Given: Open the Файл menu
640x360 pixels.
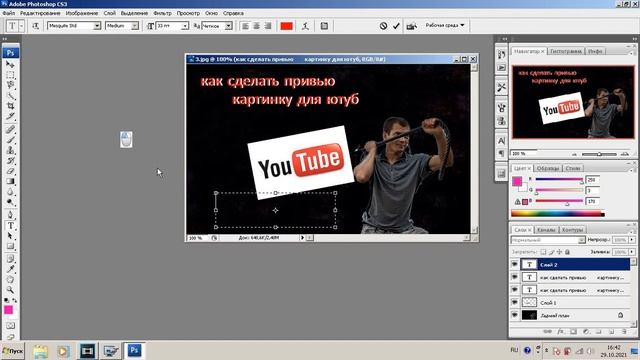Looking at the screenshot, I should pyautogui.click(x=9, y=13).
